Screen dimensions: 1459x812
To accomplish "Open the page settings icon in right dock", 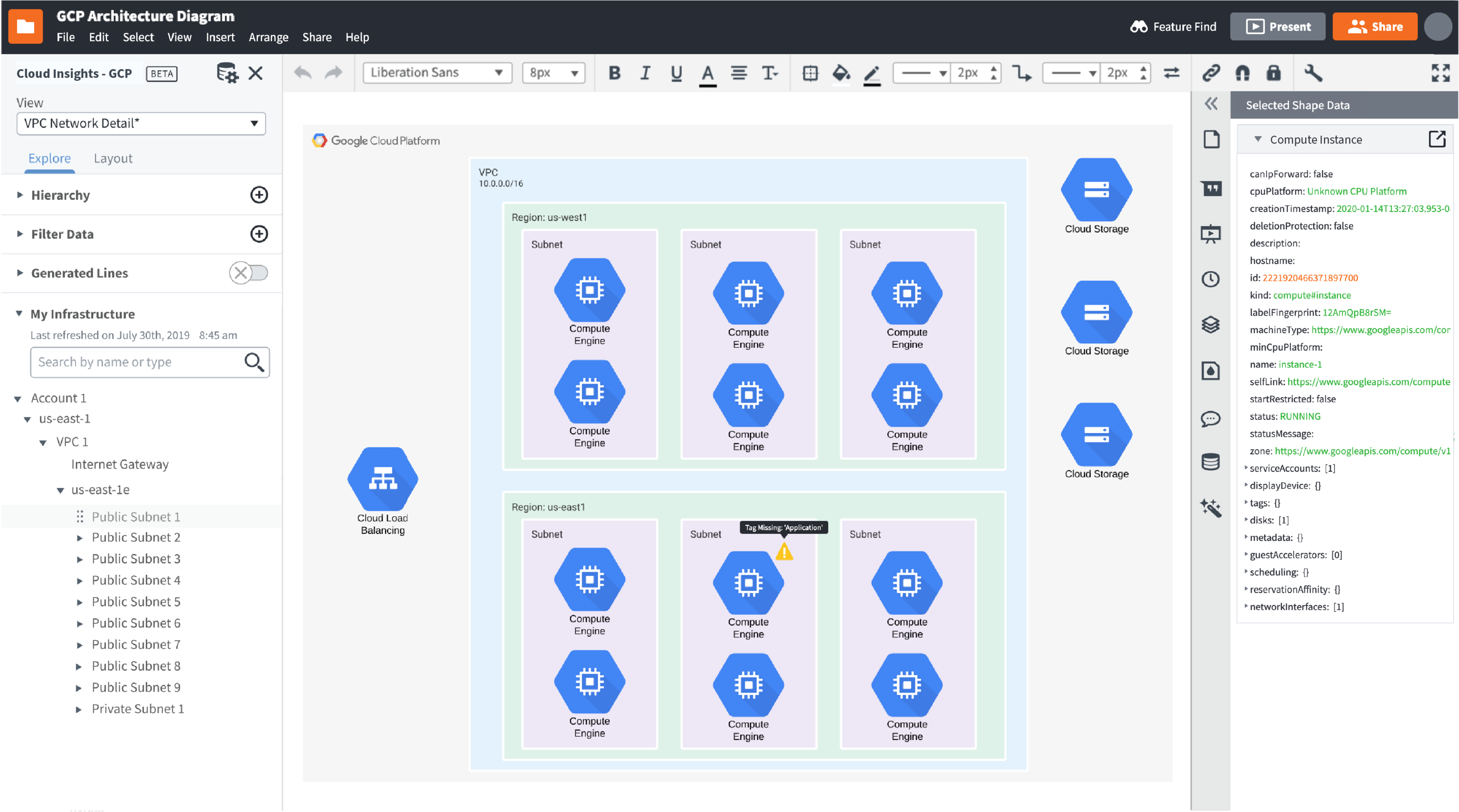I will coord(1211,139).
